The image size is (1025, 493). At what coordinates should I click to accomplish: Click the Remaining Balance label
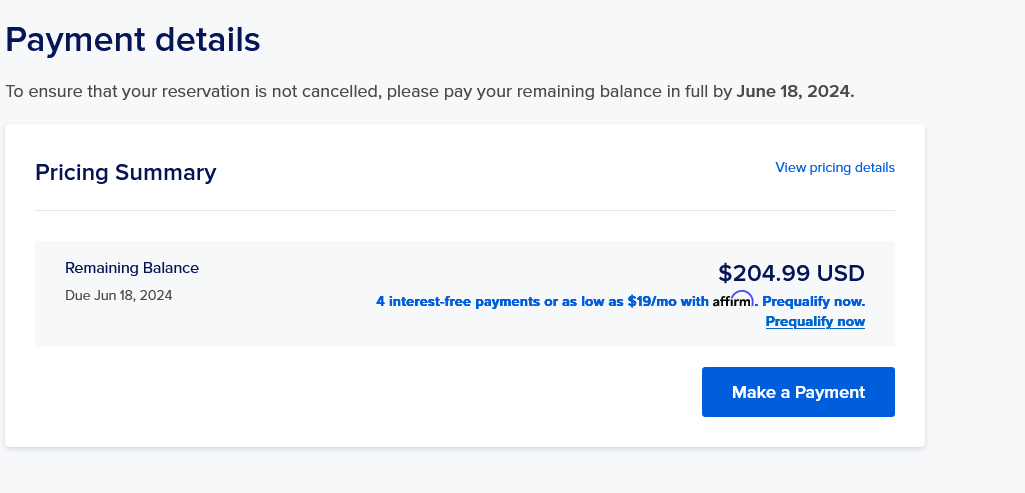[x=132, y=268]
